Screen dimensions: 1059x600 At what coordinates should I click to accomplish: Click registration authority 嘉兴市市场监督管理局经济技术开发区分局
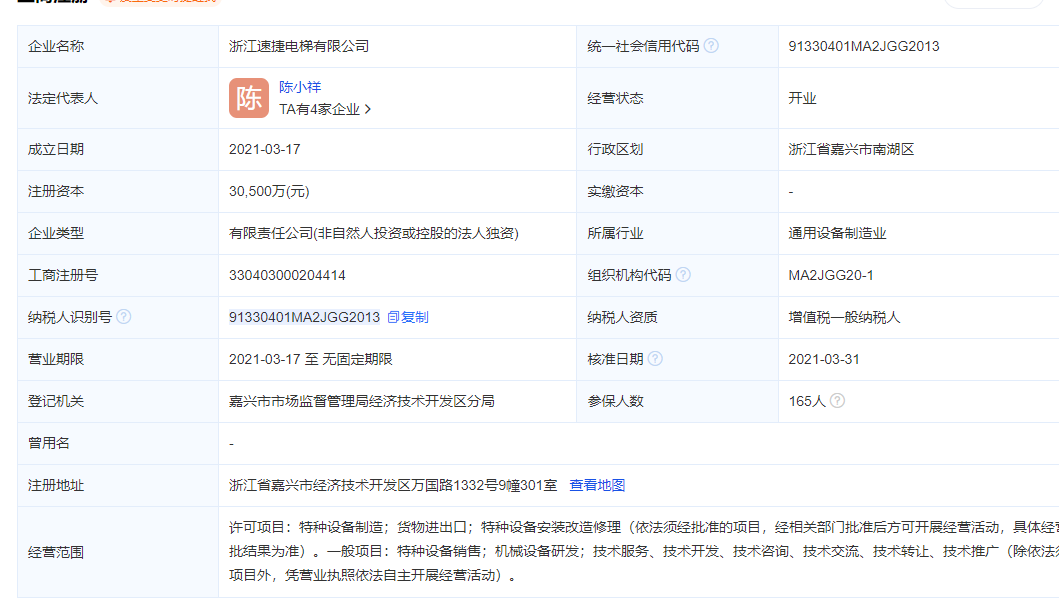[x=362, y=401]
